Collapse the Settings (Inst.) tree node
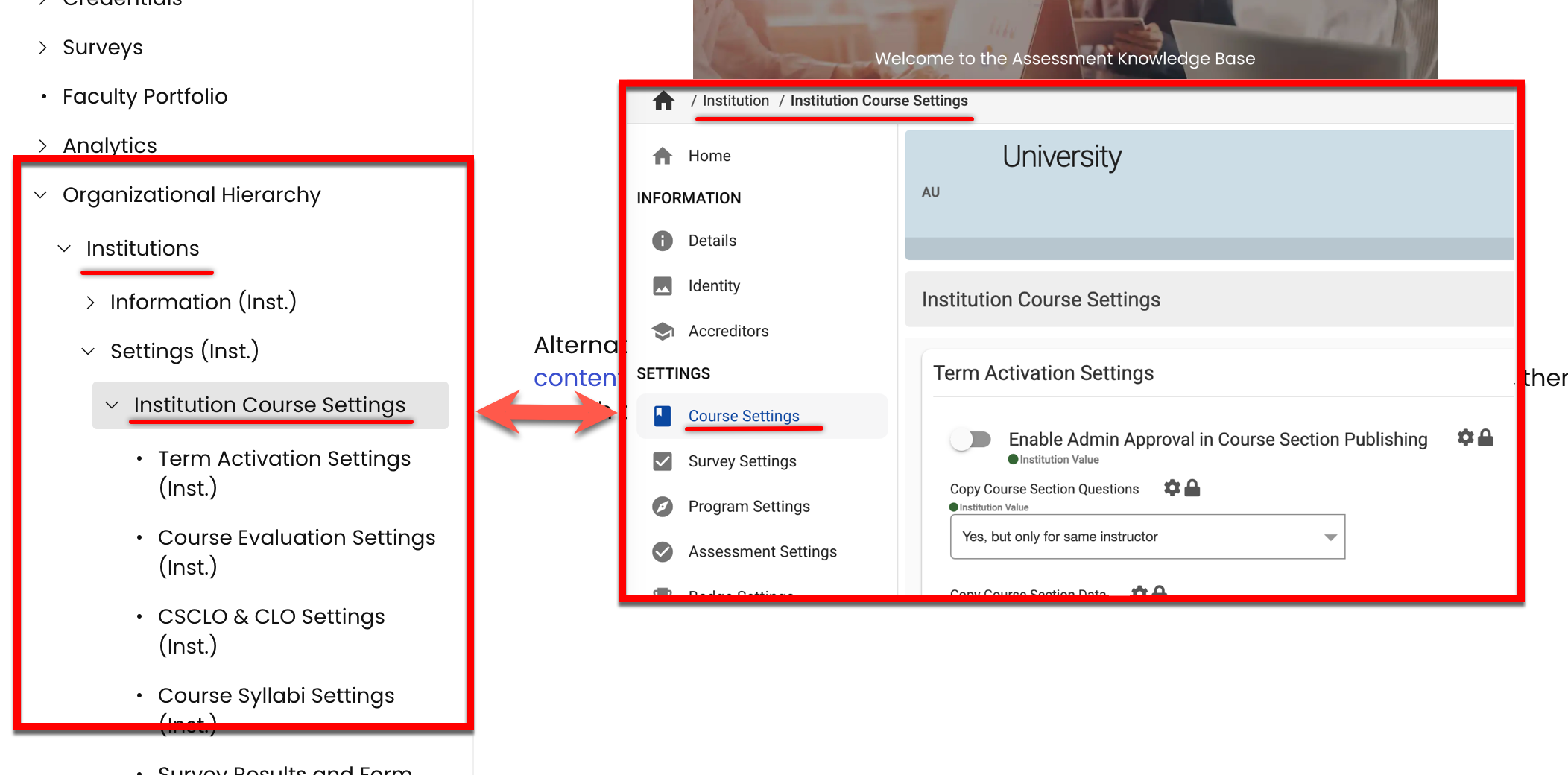The image size is (1568, 775). click(x=88, y=351)
